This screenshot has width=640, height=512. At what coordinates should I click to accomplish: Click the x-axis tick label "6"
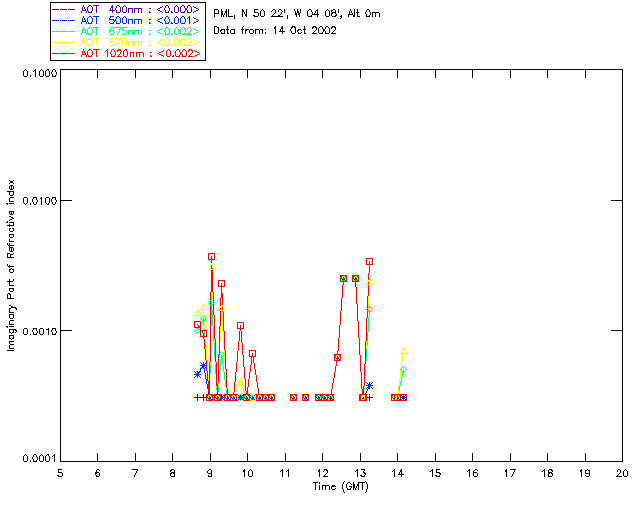pos(98,473)
